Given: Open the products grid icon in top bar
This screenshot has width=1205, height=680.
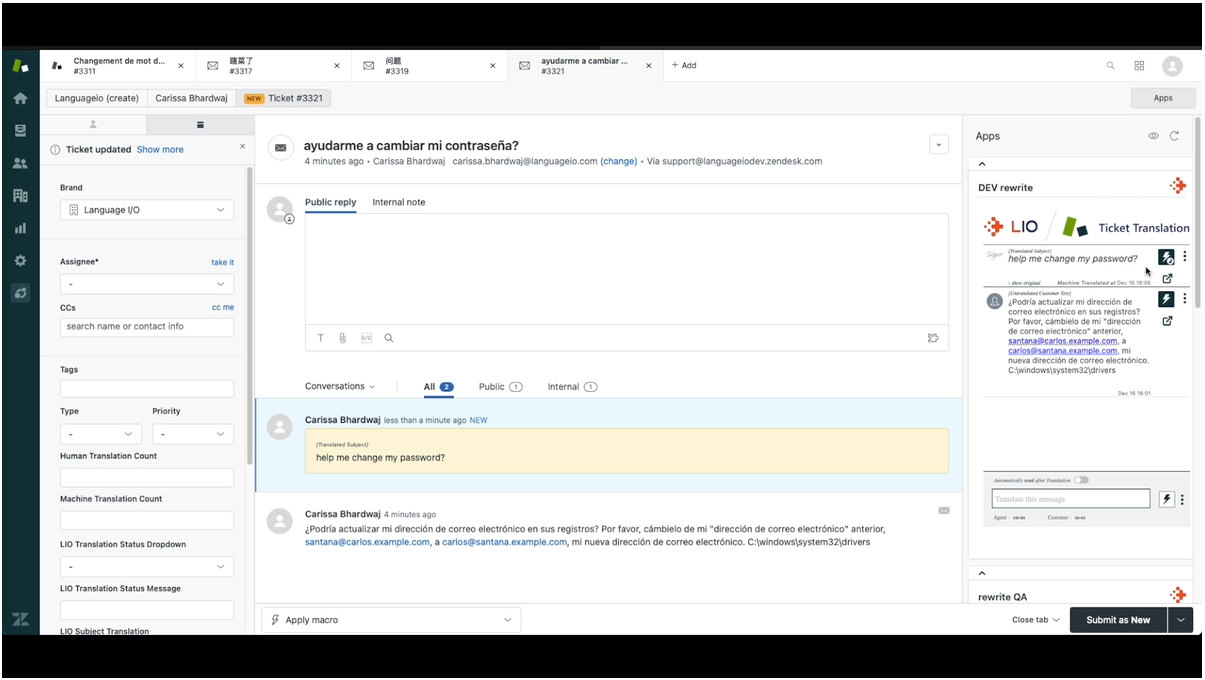Looking at the screenshot, I should [1139, 65].
